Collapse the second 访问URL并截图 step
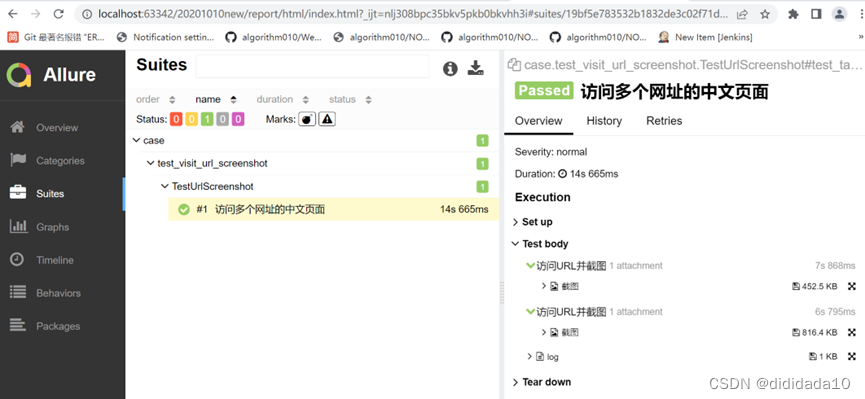Viewport: 865px width, 399px height. pos(531,312)
